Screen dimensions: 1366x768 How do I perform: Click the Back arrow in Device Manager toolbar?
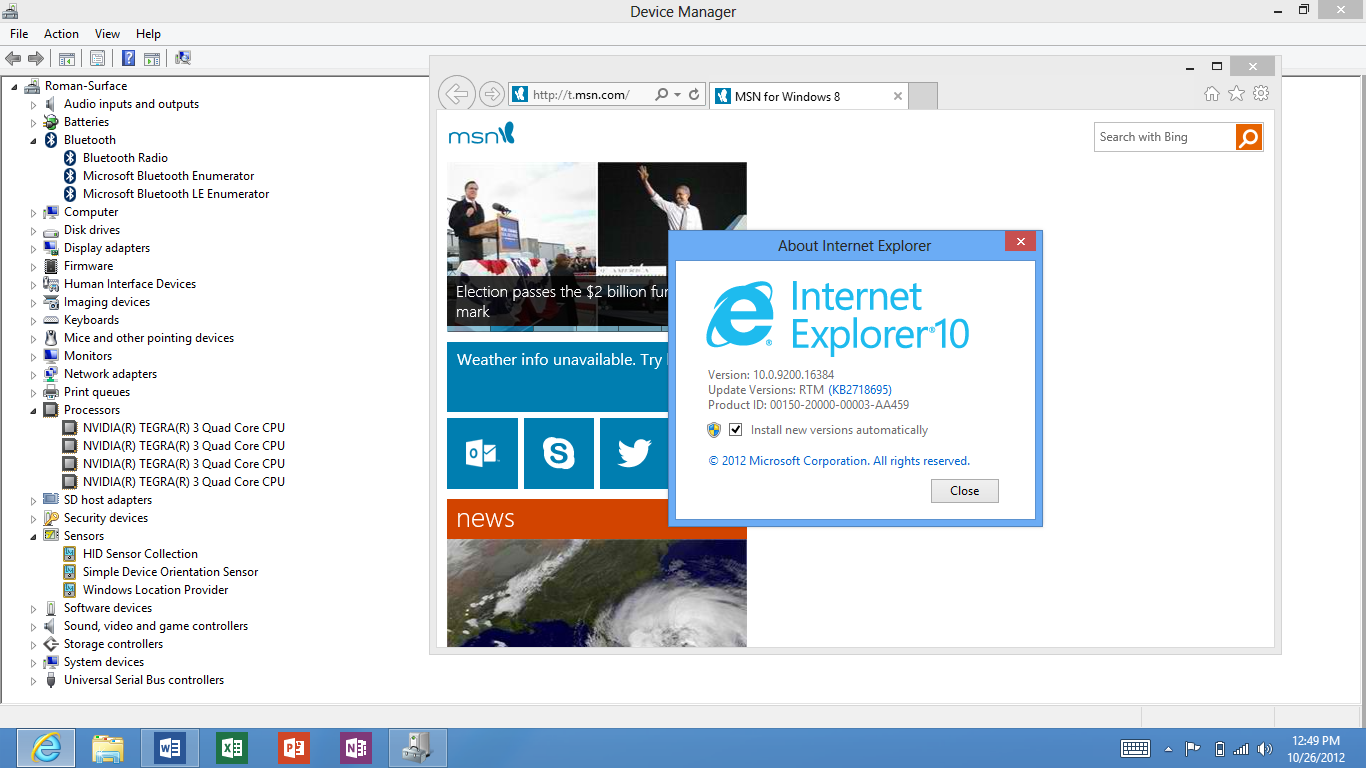[14, 59]
